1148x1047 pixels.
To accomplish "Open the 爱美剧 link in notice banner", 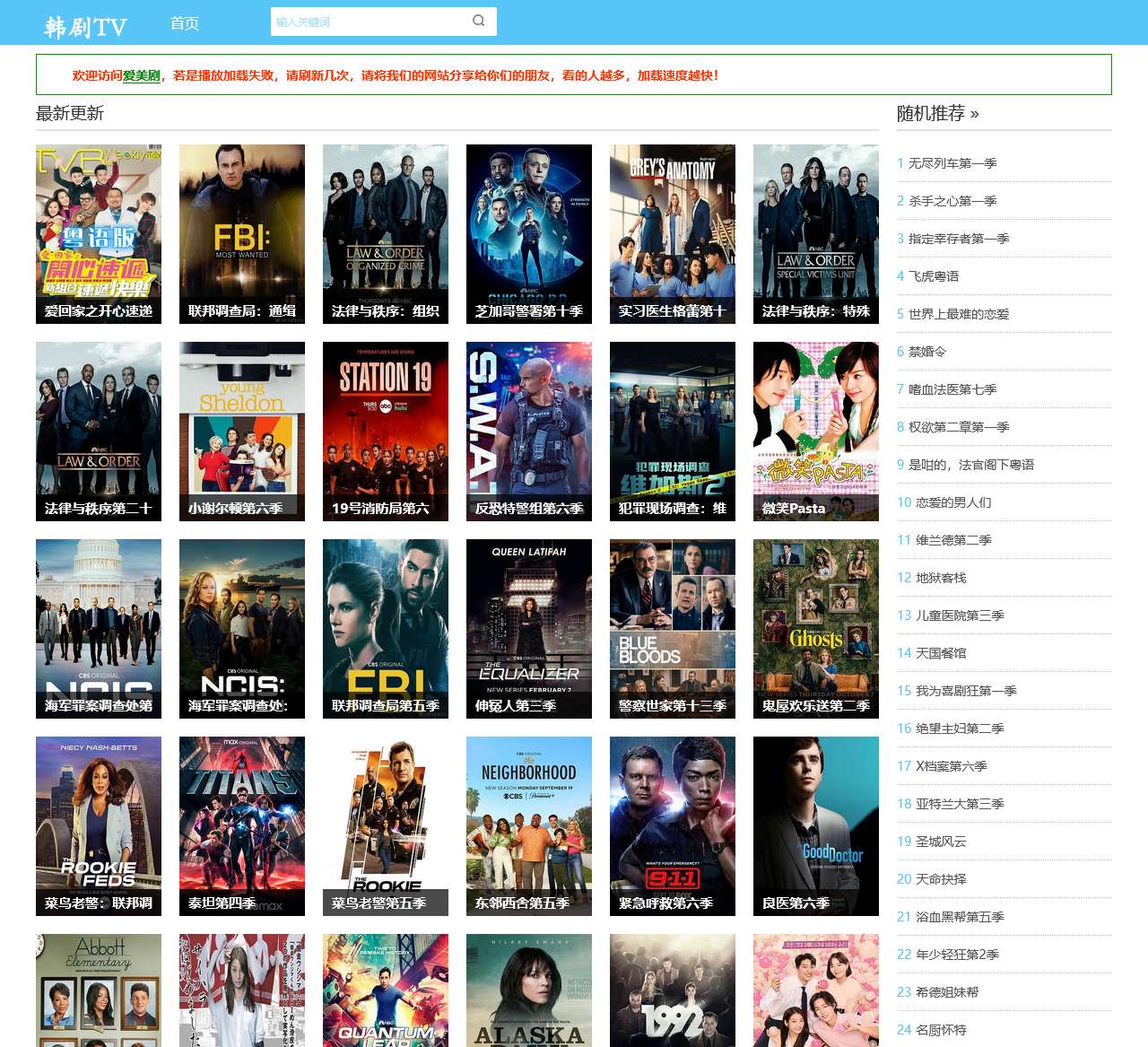I will point(142,75).
